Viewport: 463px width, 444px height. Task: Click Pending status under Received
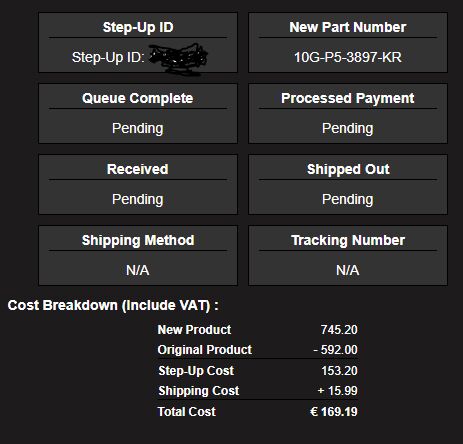pos(138,199)
